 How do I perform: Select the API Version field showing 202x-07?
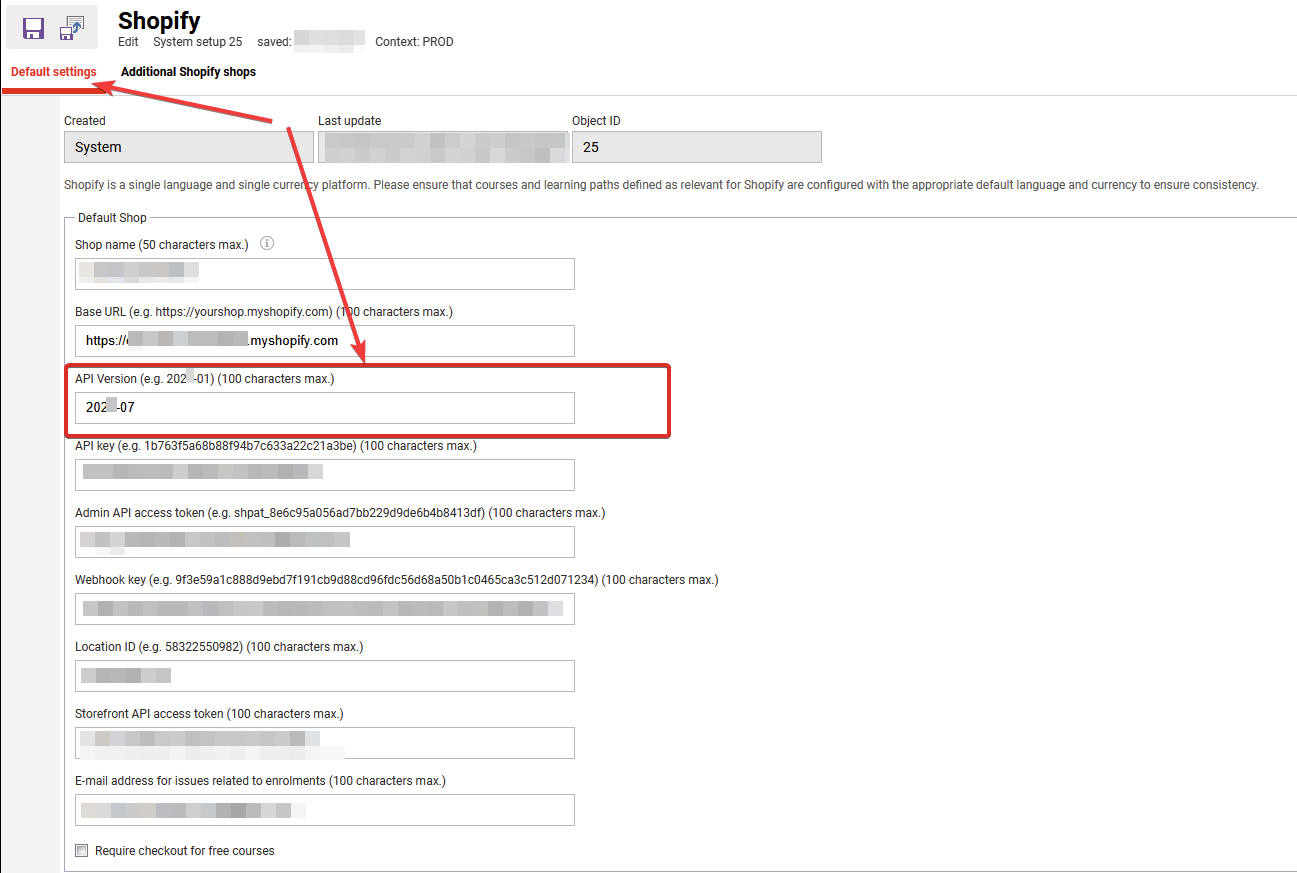324,407
